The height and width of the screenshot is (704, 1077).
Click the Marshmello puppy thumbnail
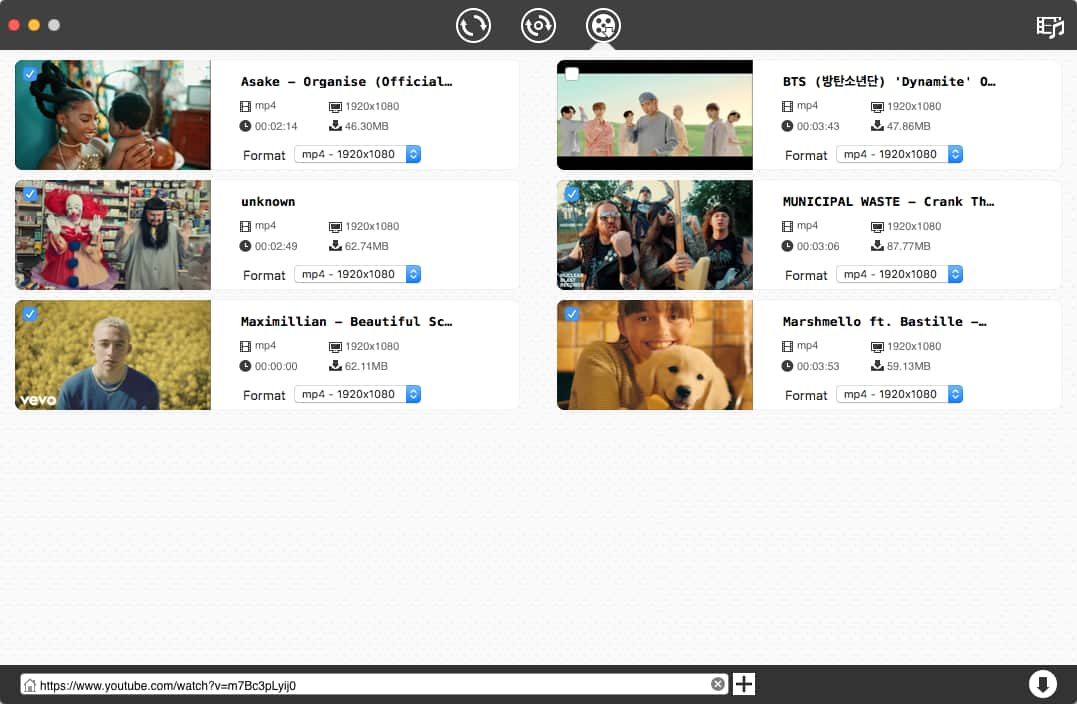pyautogui.click(x=655, y=355)
